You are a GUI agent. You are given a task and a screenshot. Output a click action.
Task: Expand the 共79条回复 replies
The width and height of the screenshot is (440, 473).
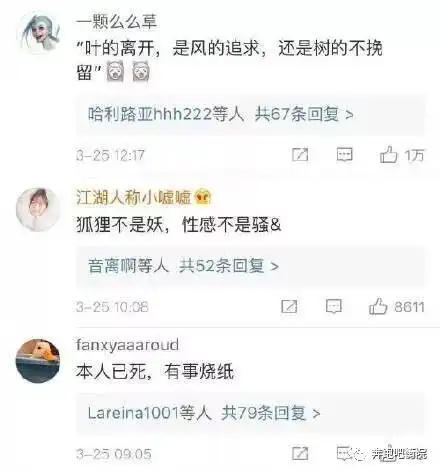click(270, 413)
